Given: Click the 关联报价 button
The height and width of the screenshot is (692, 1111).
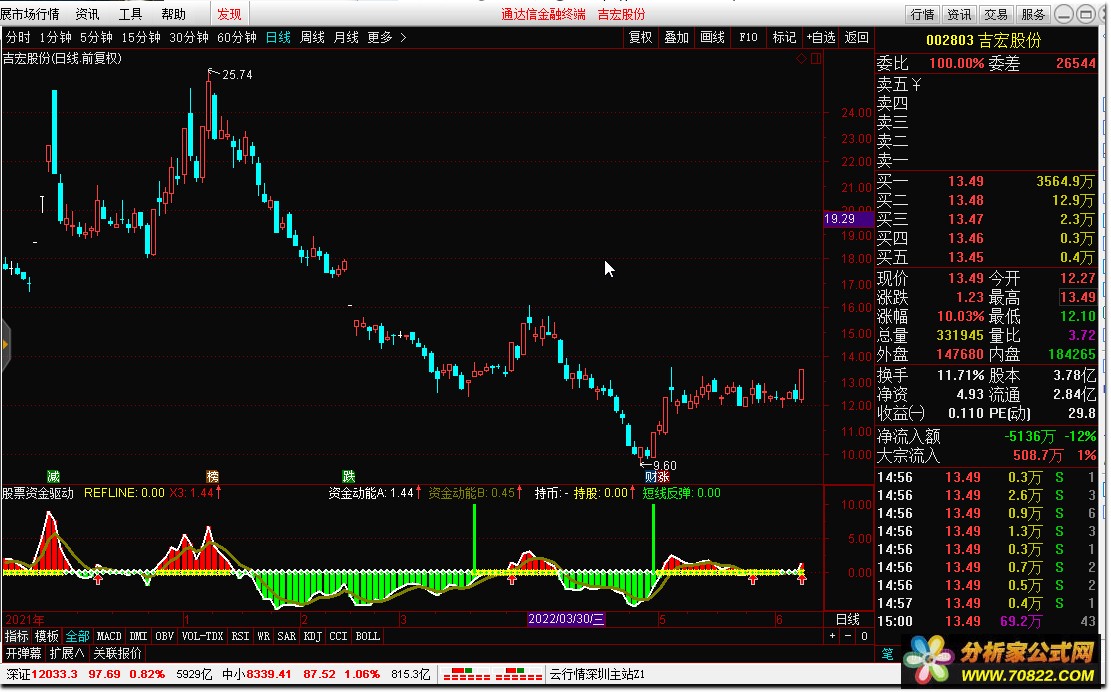Looking at the screenshot, I should click(118, 653).
